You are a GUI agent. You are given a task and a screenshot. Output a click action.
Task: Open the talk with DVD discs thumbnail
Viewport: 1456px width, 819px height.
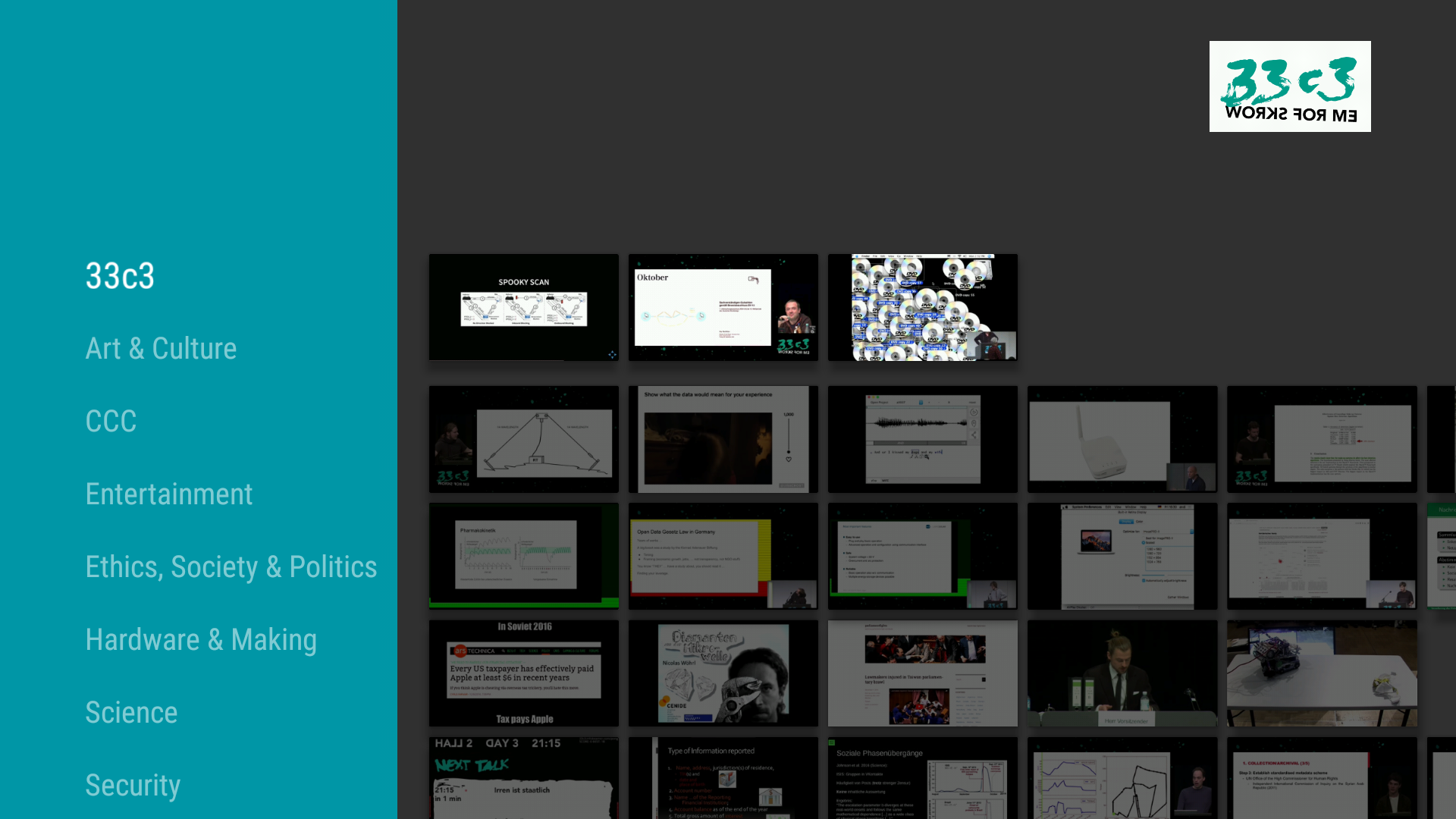[922, 307]
